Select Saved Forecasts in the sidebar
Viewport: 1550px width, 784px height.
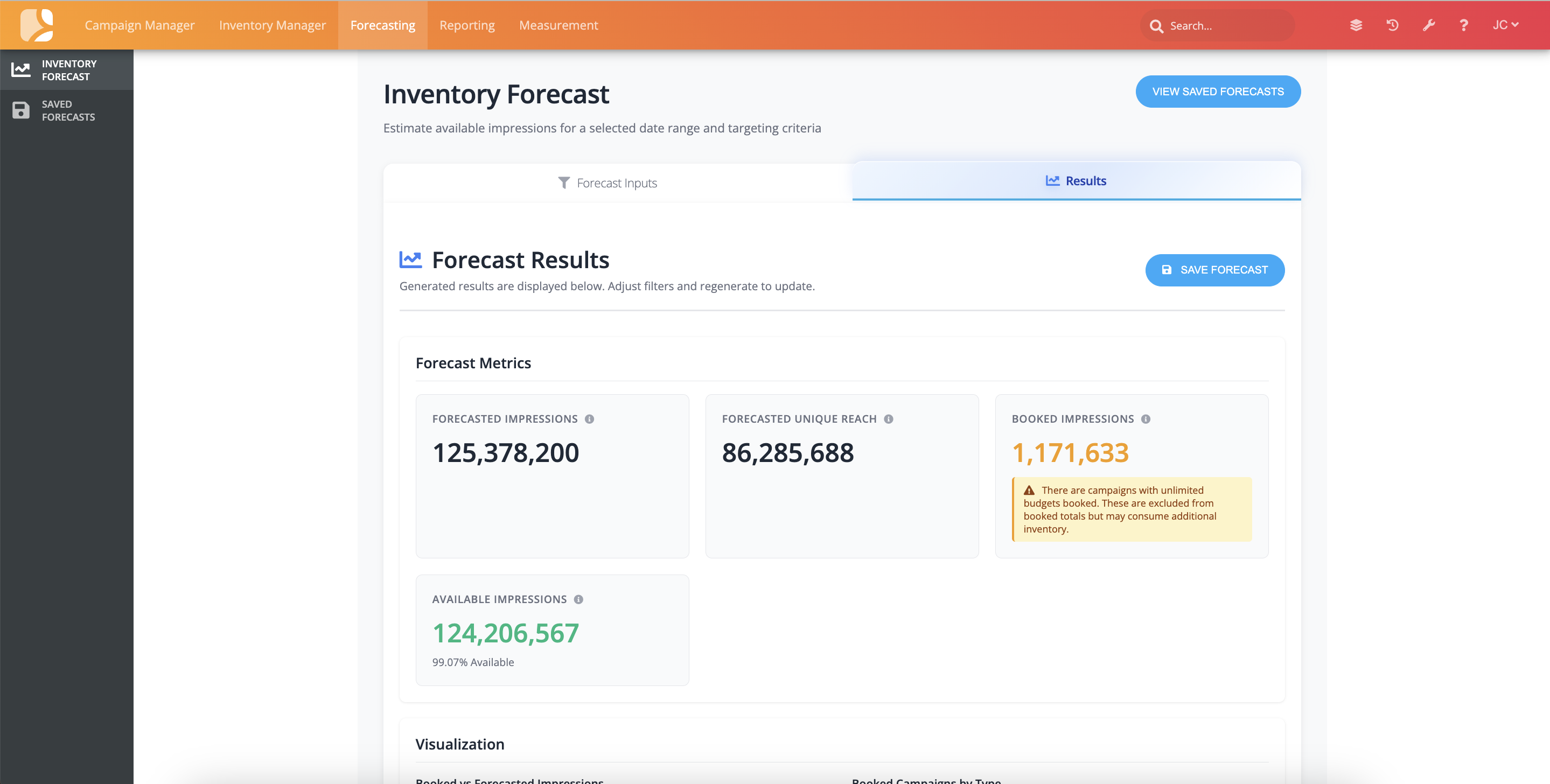point(67,110)
